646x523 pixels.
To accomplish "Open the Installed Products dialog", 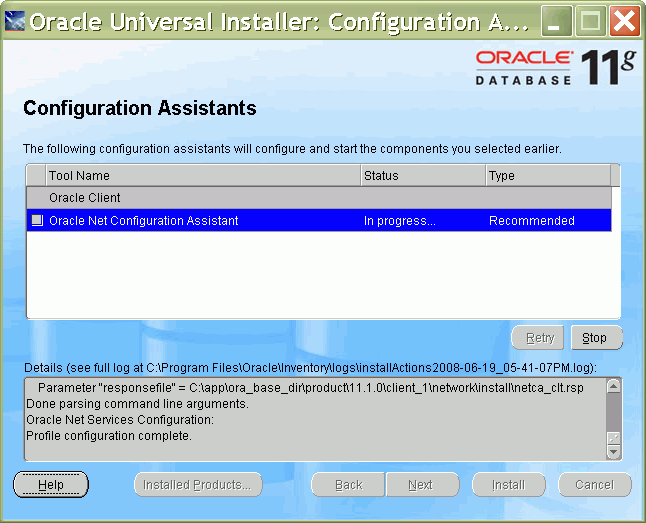I will [x=198, y=485].
